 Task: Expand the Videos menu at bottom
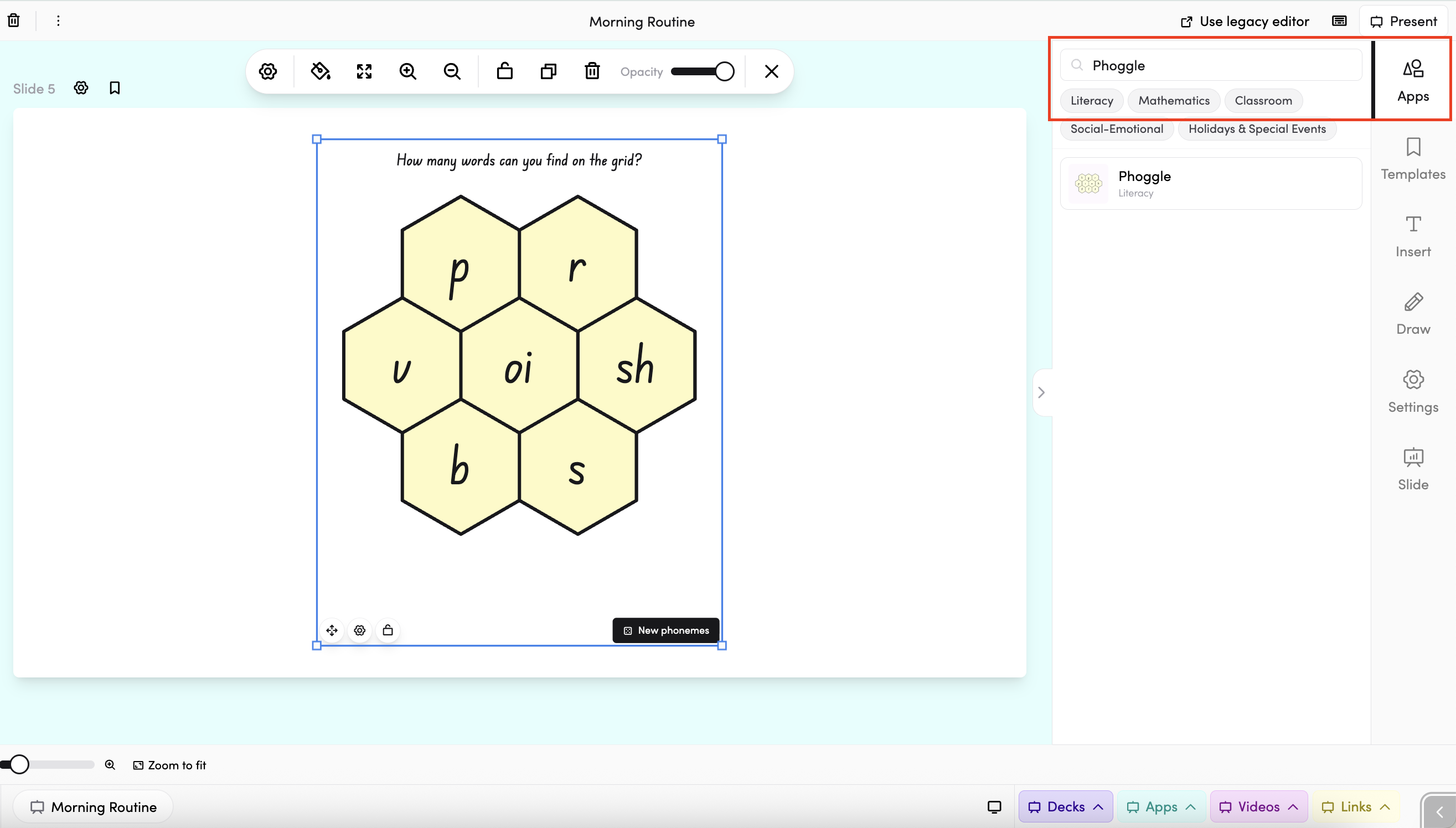[x=1258, y=806]
